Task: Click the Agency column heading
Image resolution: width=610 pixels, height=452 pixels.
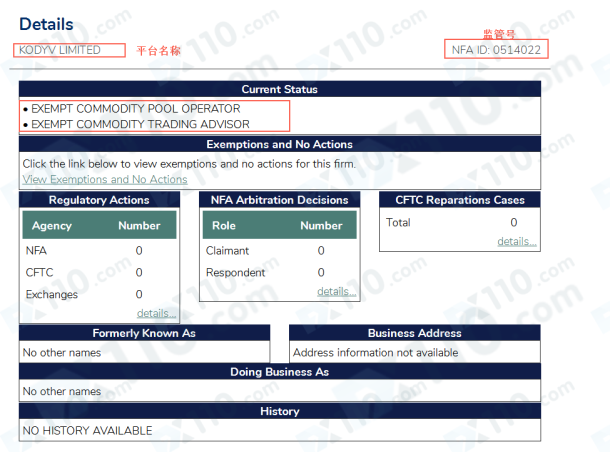Action: pos(52,226)
